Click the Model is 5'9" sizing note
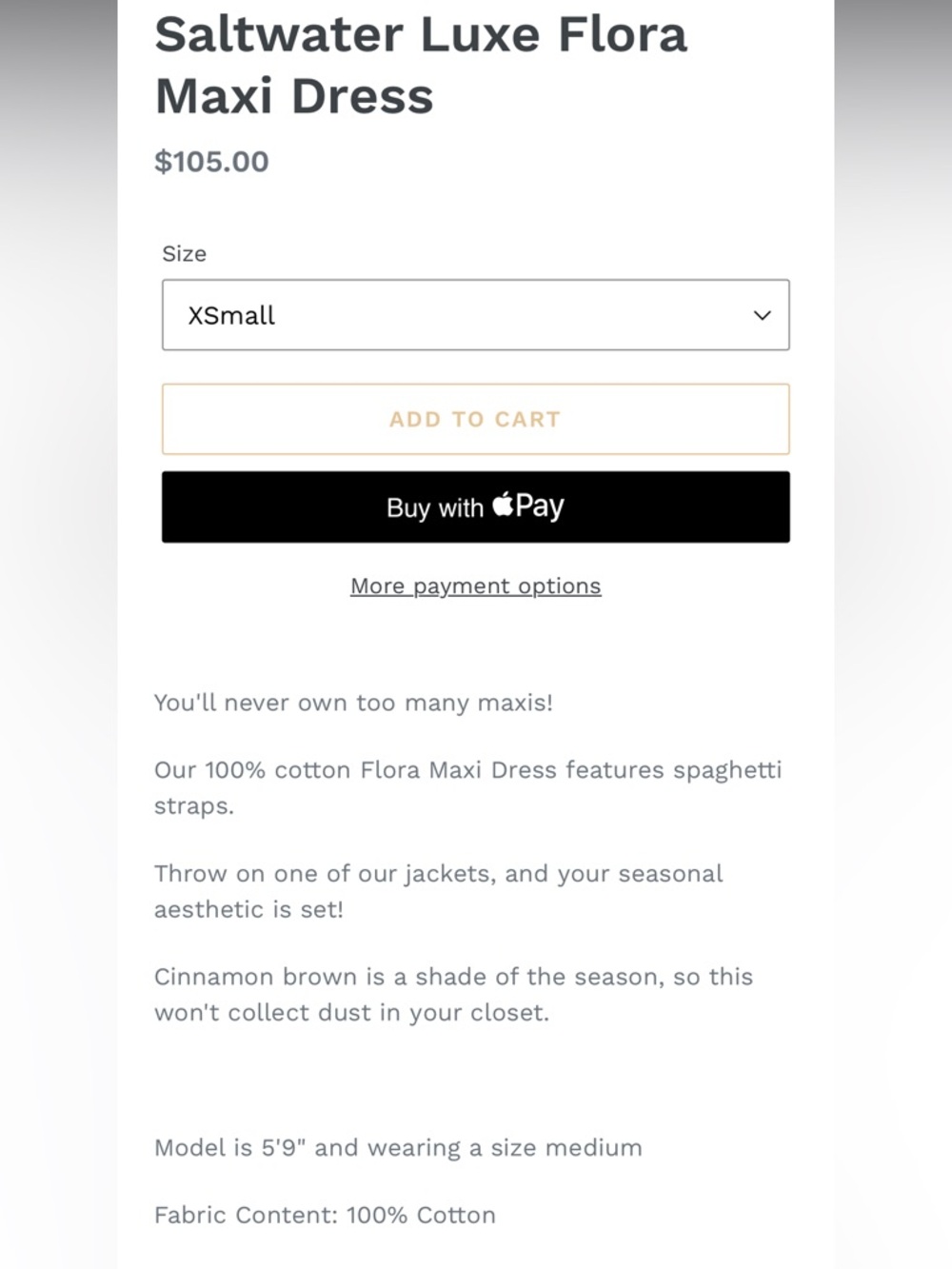 point(398,1147)
